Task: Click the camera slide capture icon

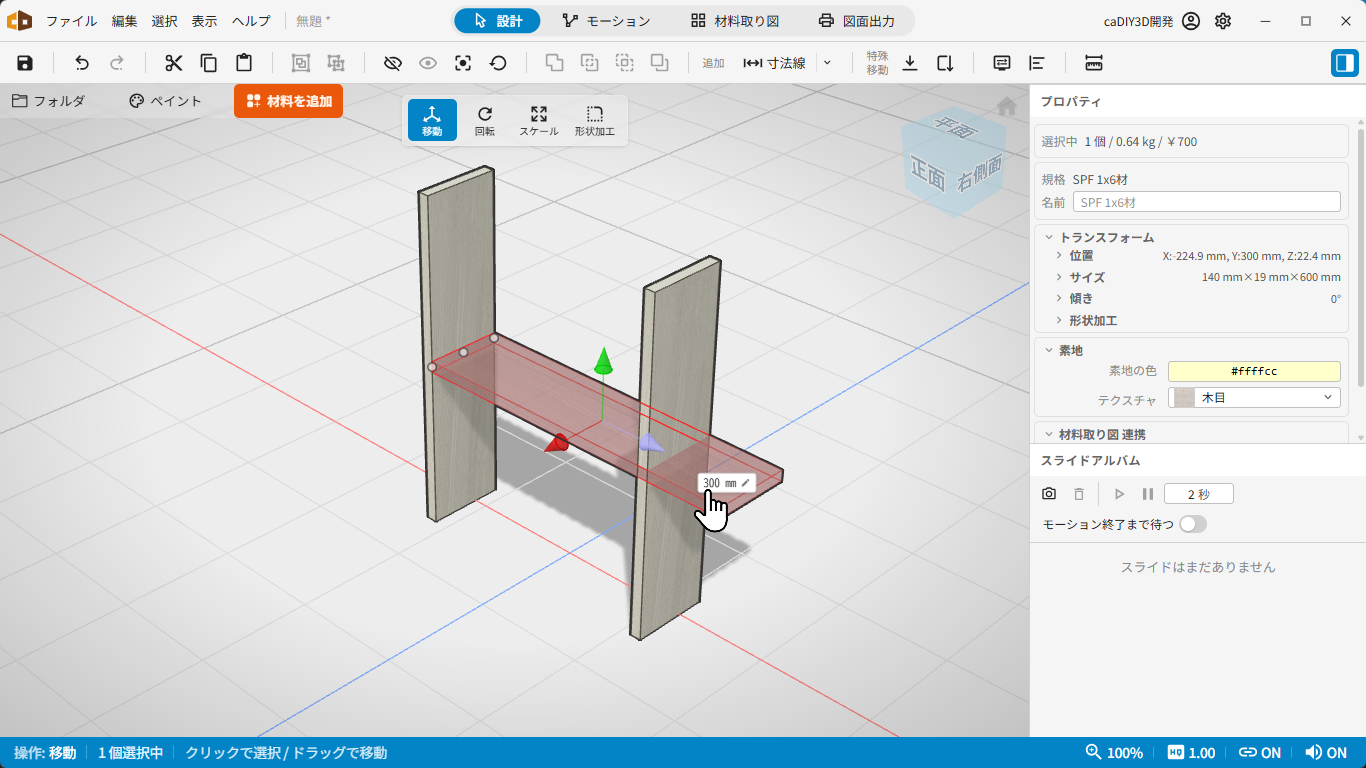Action: [1049, 494]
